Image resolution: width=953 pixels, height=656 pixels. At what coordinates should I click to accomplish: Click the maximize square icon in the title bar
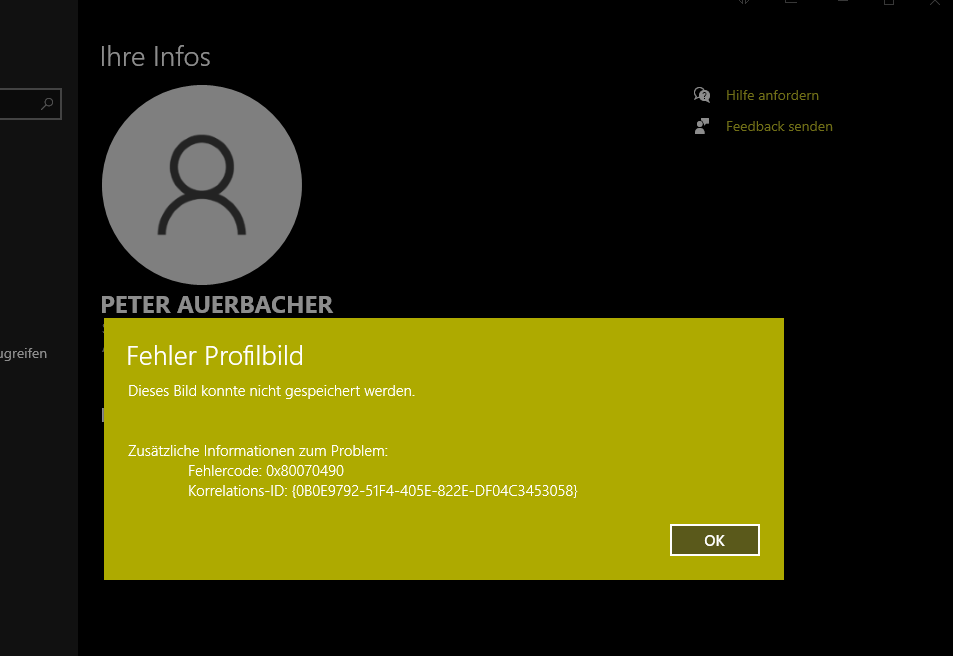click(x=889, y=5)
